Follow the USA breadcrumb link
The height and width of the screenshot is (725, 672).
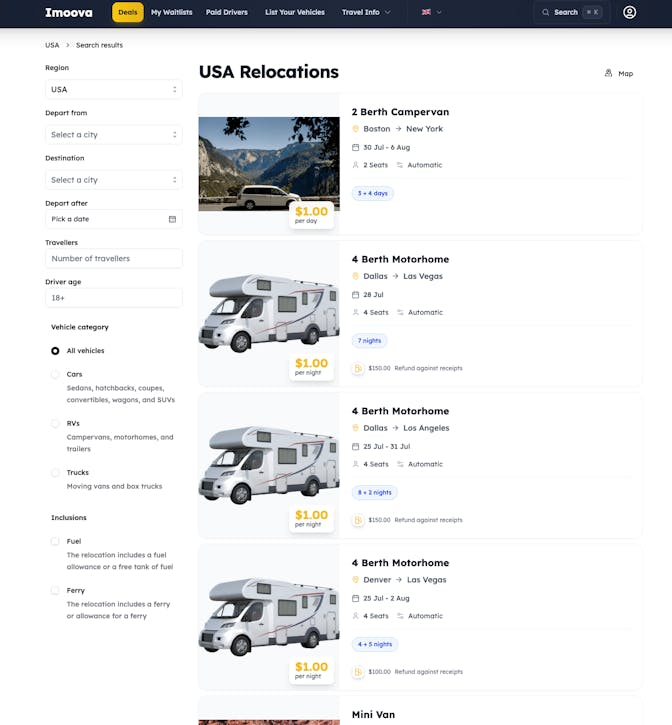[x=52, y=45]
